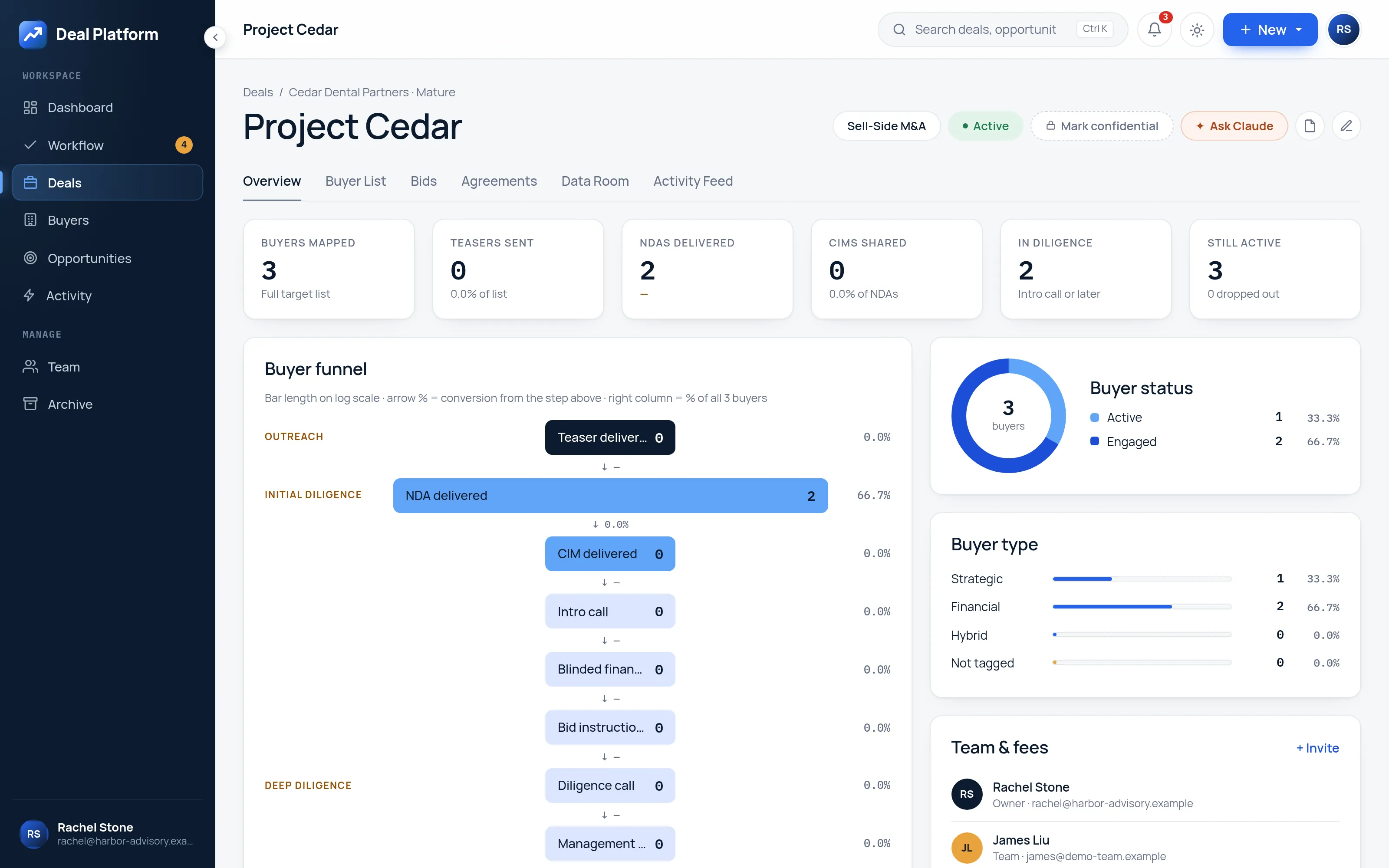Click the Buyers building icon
The width and height of the screenshot is (1389, 868).
pos(30,220)
